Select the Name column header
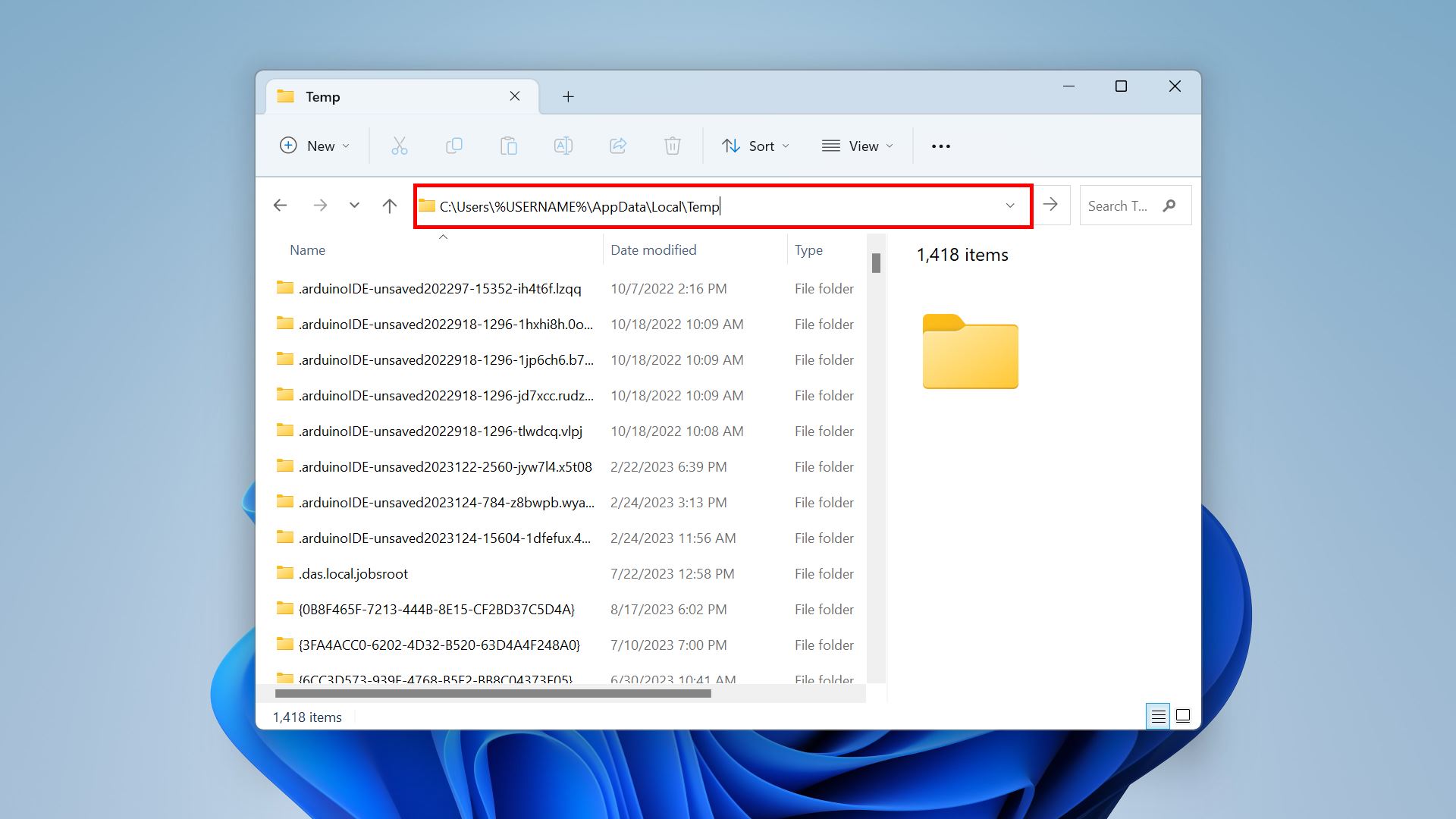 (307, 250)
